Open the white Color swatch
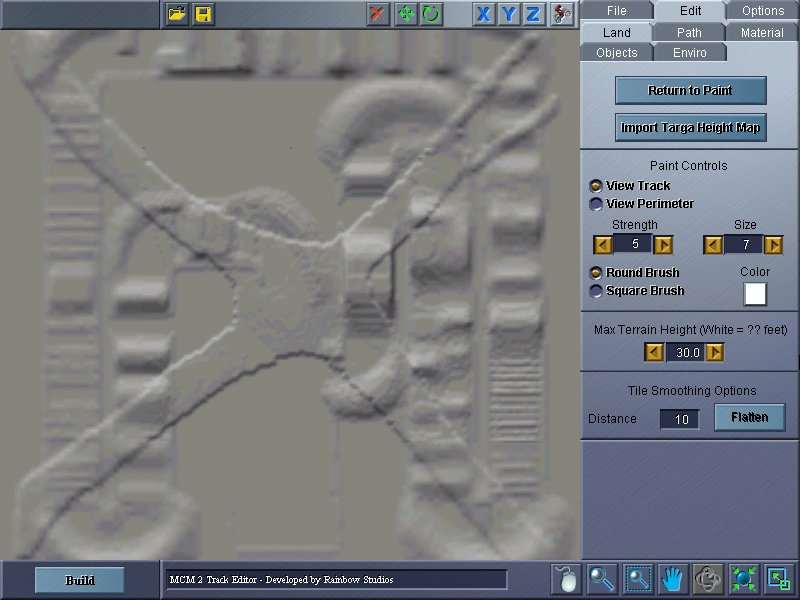Image resolution: width=800 pixels, height=600 pixels. 755,294
